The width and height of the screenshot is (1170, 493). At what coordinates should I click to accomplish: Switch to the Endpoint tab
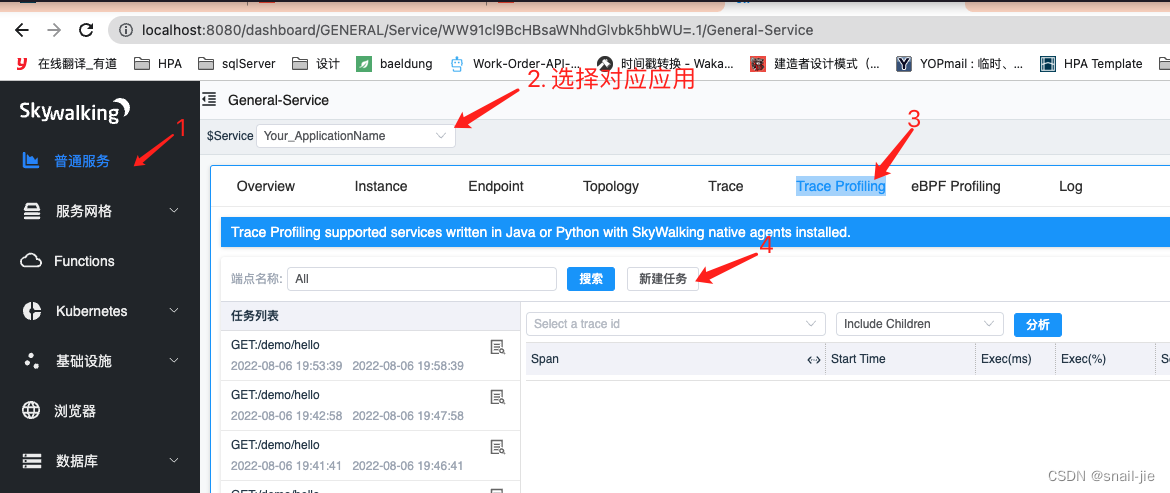coord(496,186)
